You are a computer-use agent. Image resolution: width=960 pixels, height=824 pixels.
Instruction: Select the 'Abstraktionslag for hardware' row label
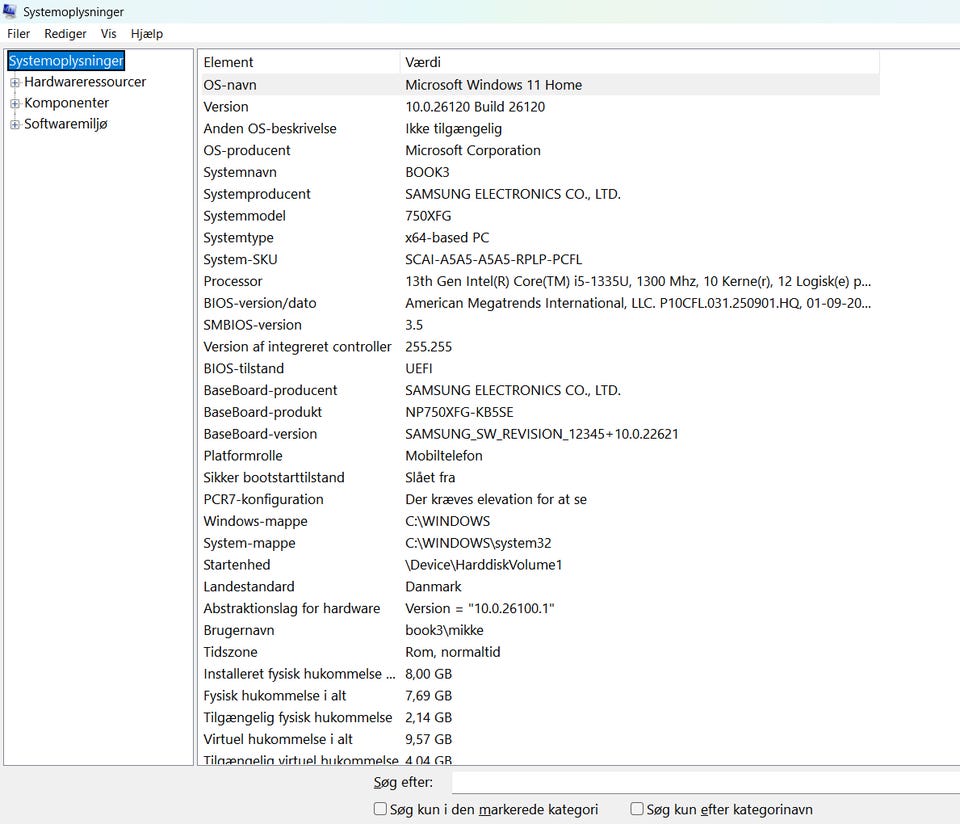(x=291, y=609)
